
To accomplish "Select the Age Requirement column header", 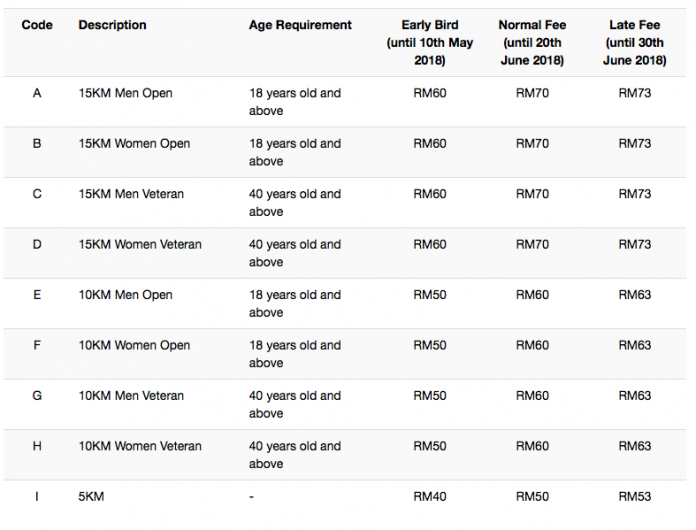I will tap(300, 25).
